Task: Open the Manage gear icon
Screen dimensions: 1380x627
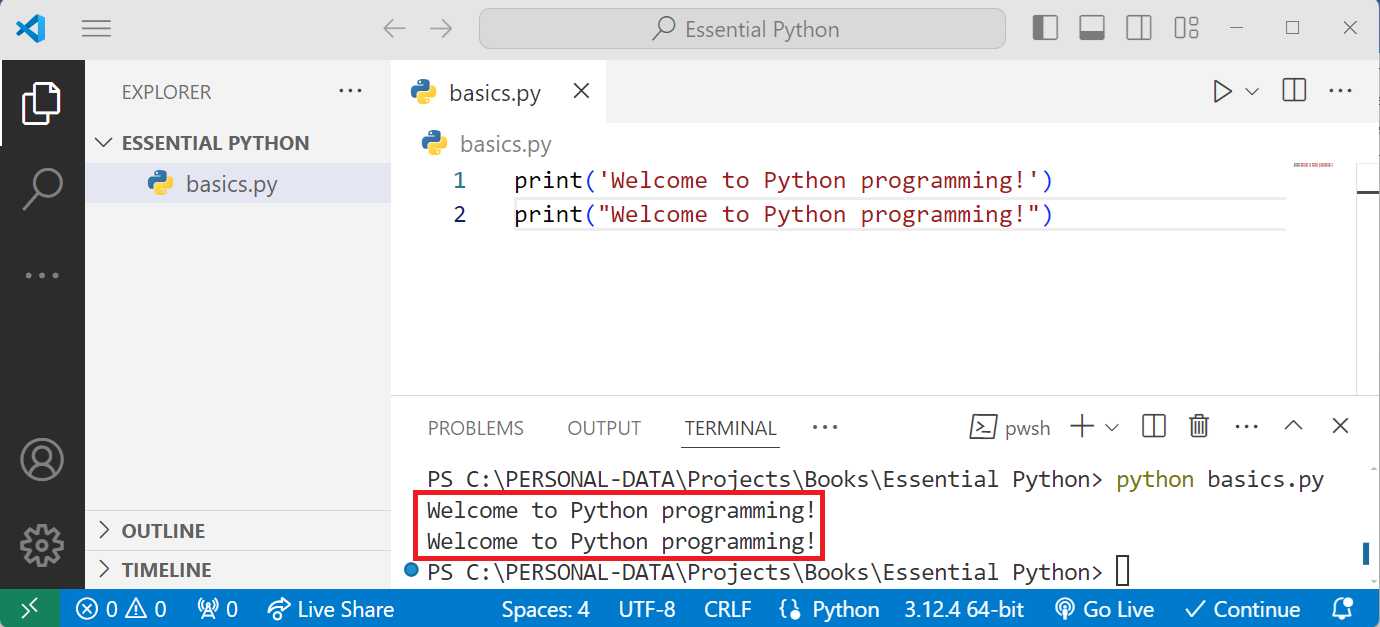Action: (x=41, y=545)
